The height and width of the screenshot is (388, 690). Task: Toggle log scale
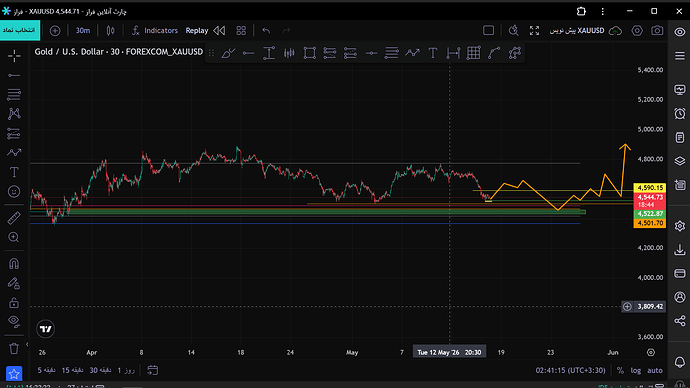coord(635,370)
